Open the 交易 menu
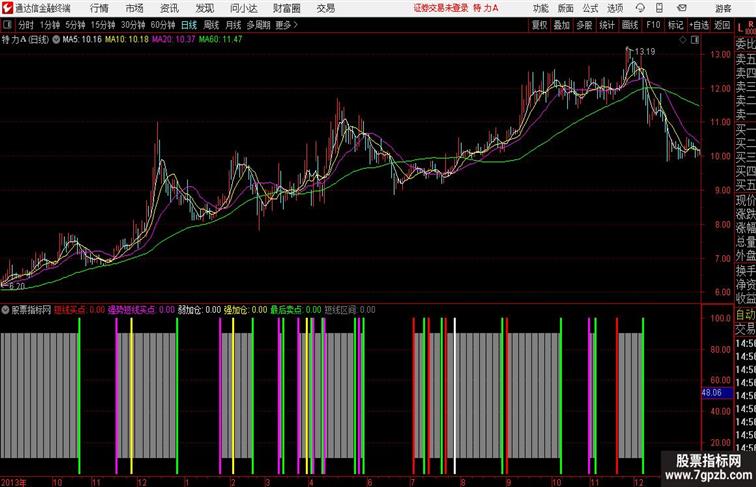Screen dimensions: 756x487 326,8
